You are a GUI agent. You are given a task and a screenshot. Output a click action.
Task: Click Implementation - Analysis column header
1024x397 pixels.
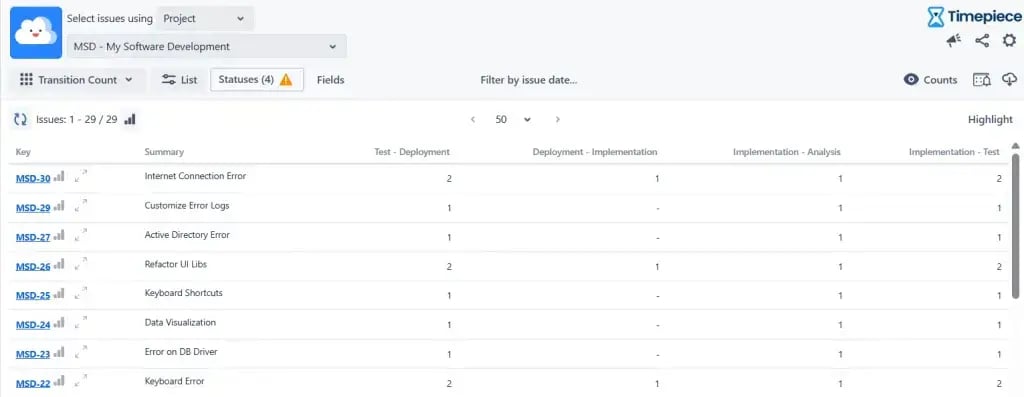787,151
